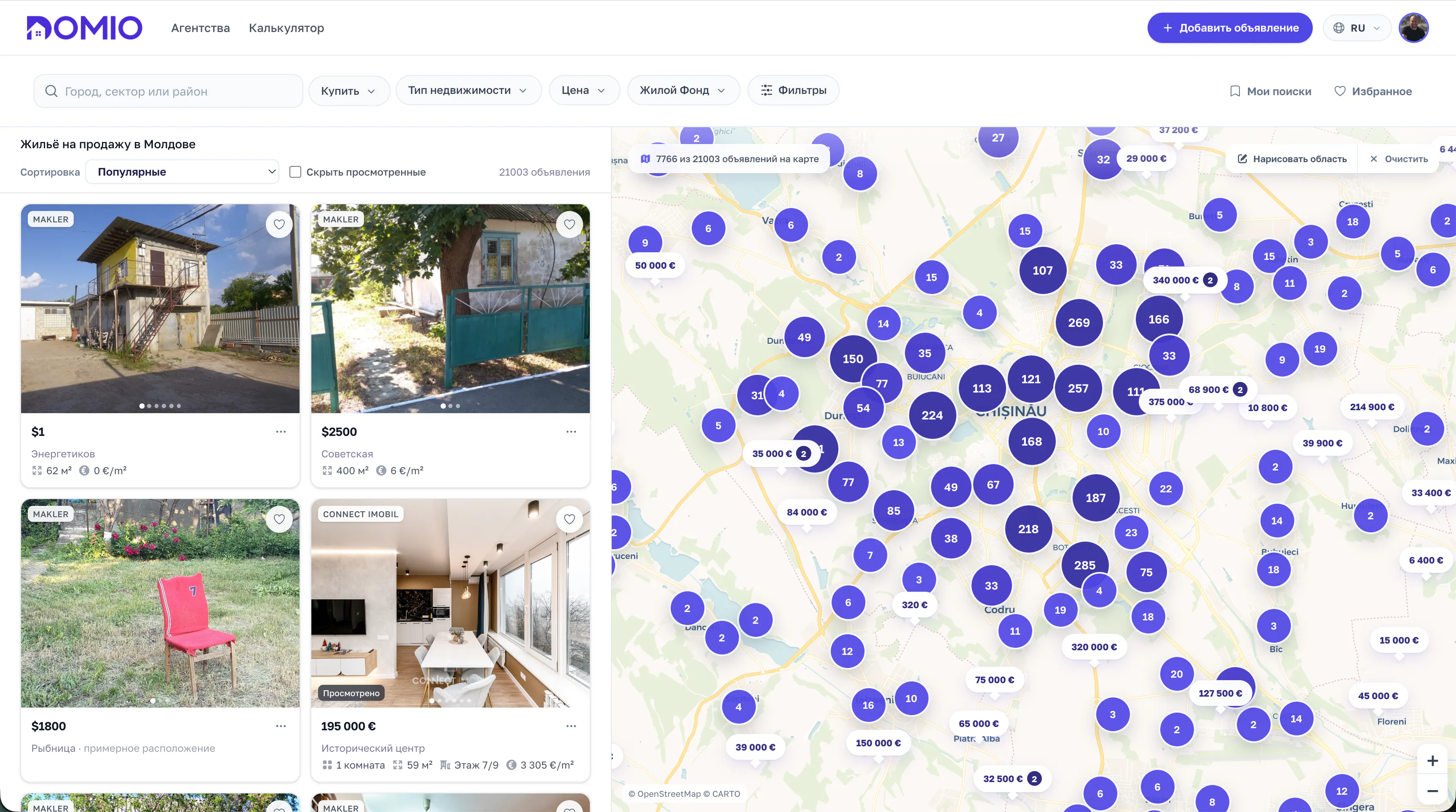Image resolution: width=1456 pixels, height=812 pixels.
Task: Click the Добавить объявление button
Action: tap(1230, 28)
